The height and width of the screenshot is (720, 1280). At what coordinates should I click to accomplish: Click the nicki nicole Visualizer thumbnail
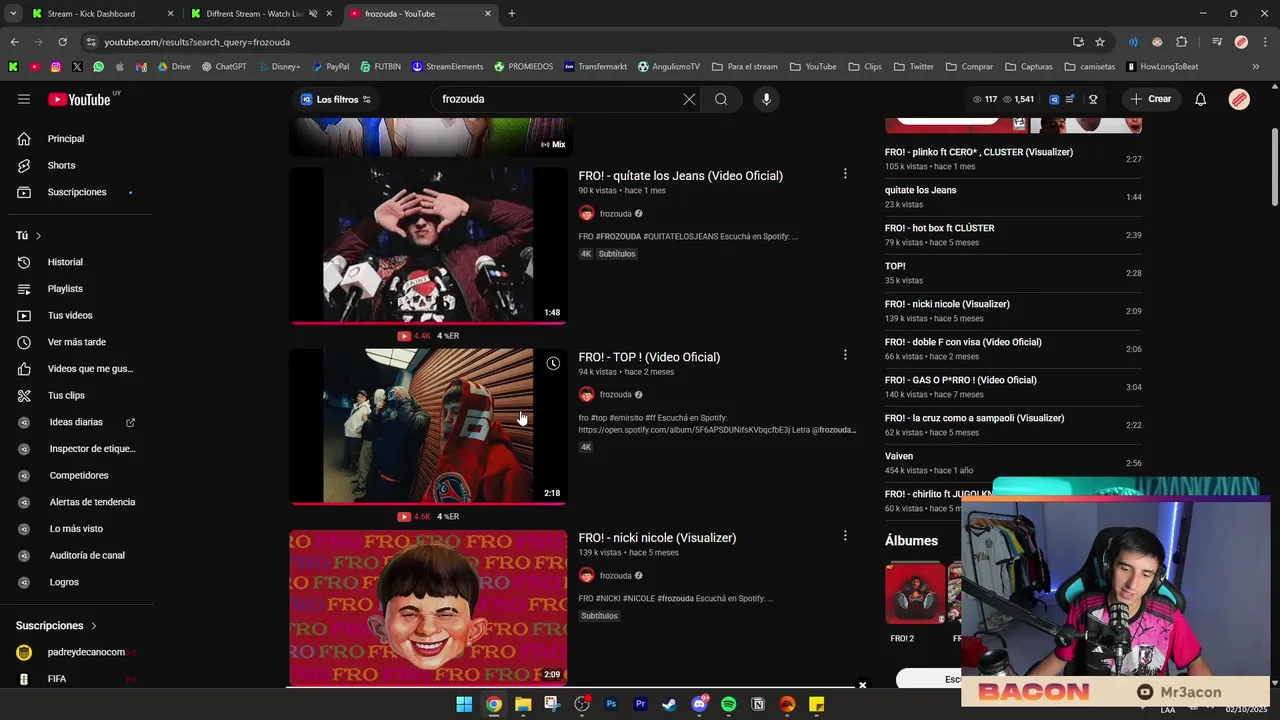coord(428,607)
